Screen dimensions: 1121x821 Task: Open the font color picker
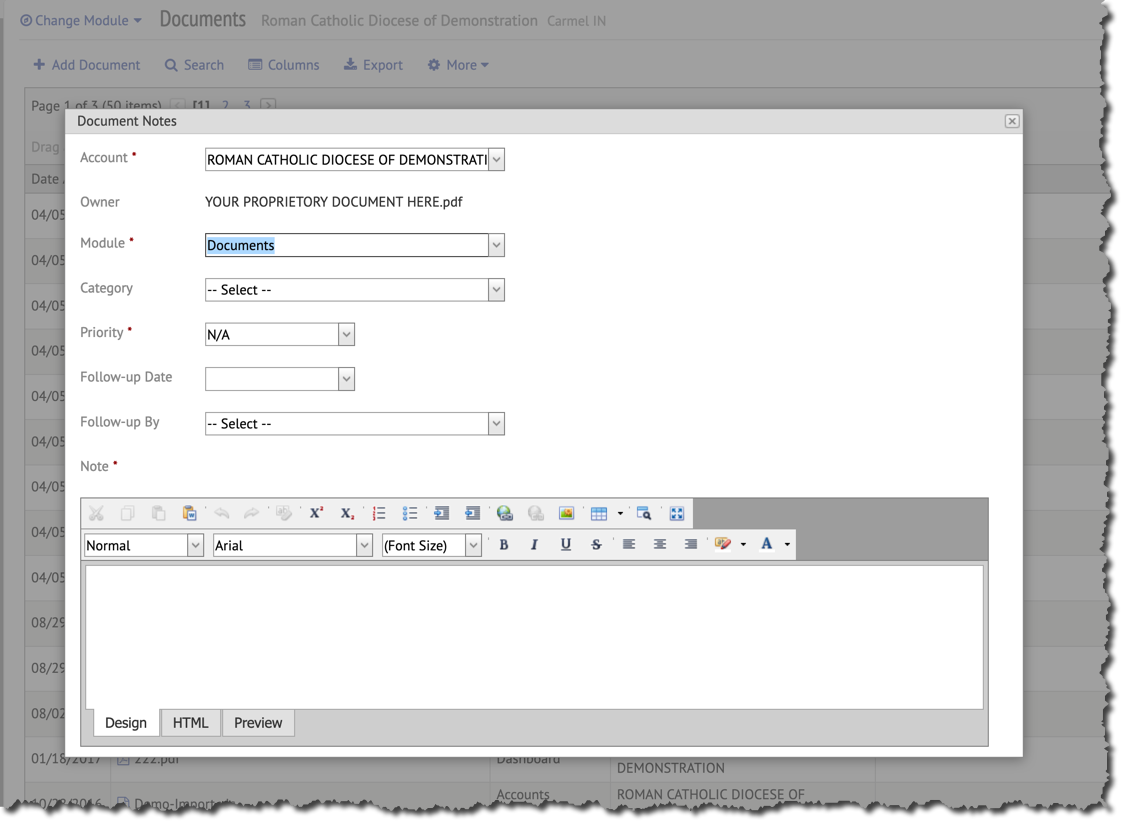[x=767, y=544]
